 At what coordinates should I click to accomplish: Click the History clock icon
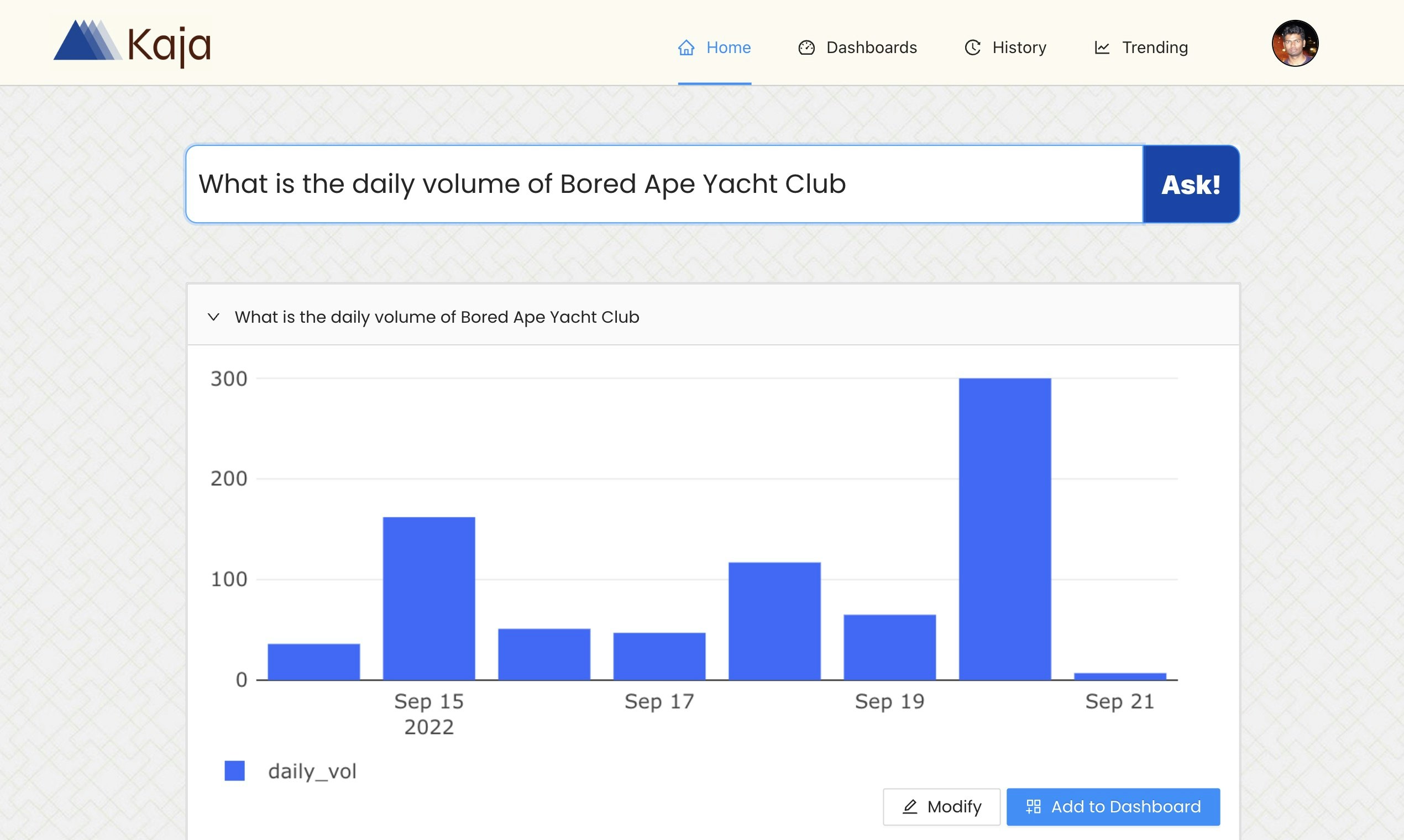[973, 48]
